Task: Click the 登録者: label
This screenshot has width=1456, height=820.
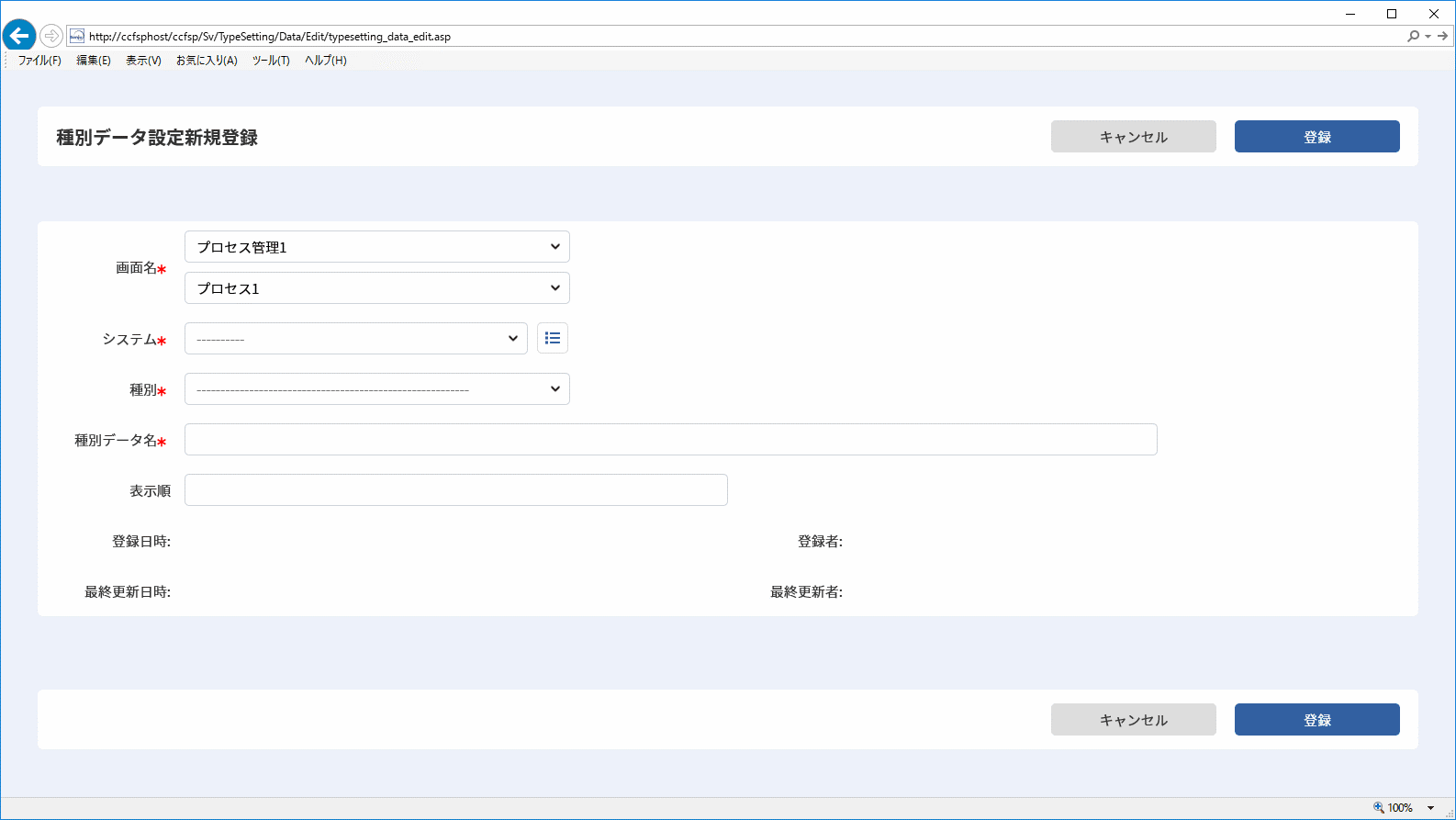Action: [820, 542]
